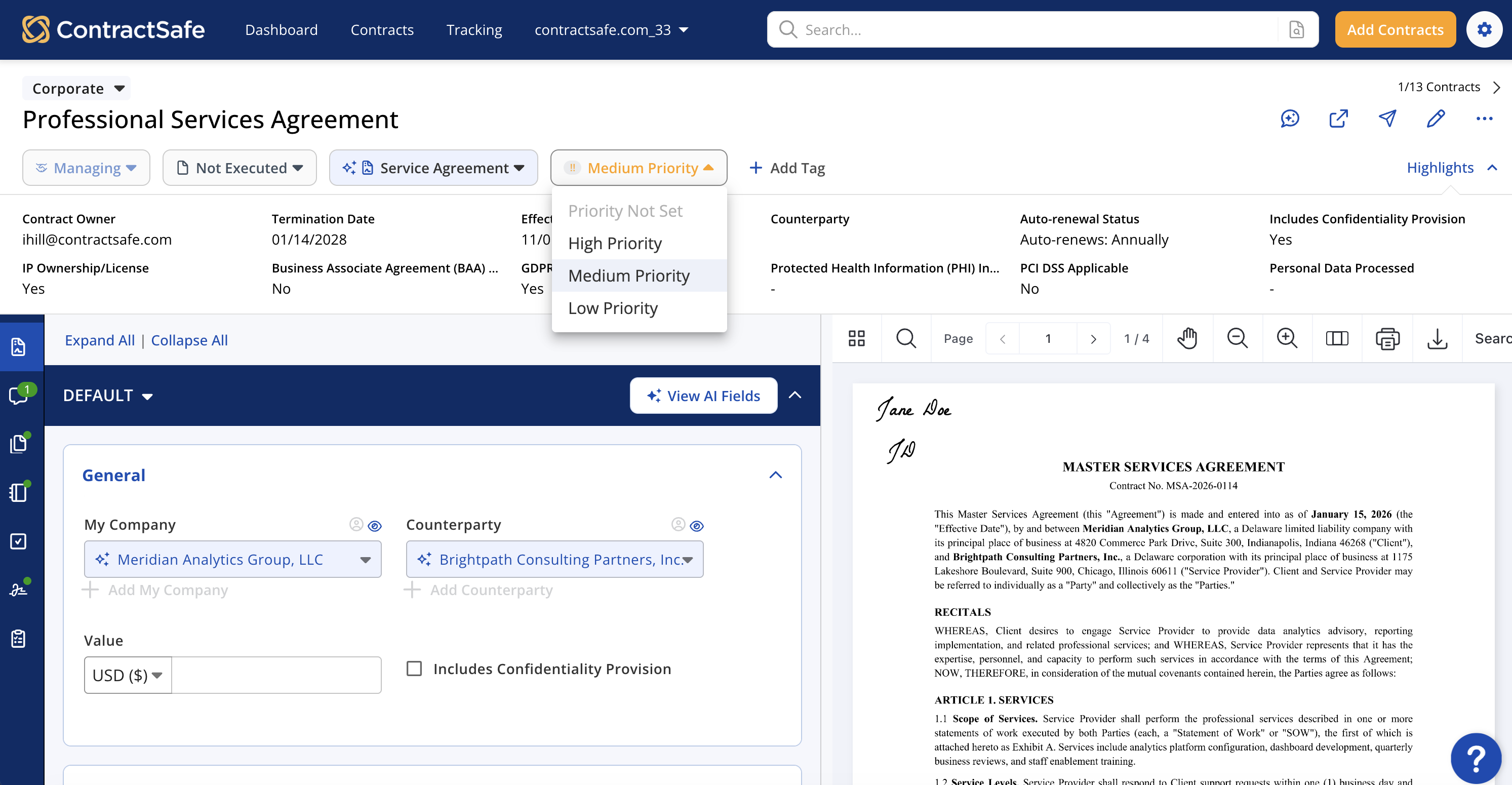Download the document
The width and height of the screenshot is (1512, 785).
[1438, 338]
